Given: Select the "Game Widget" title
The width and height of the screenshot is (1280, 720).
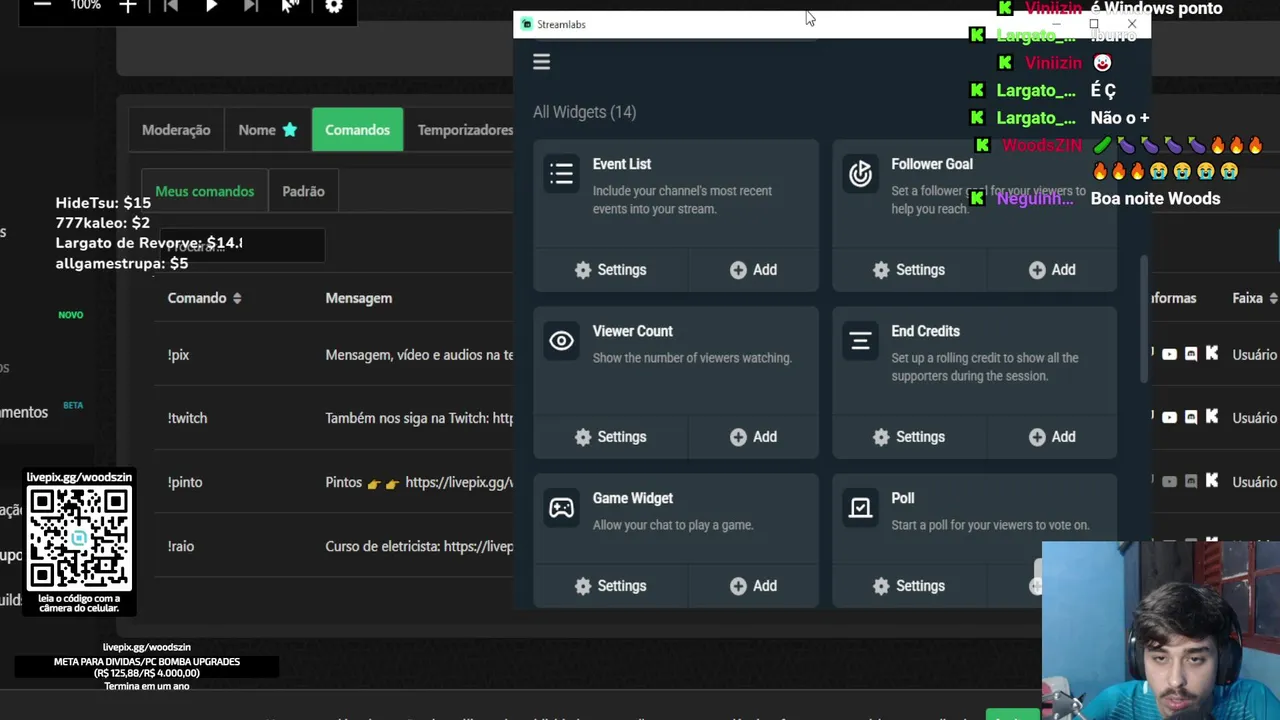Looking at the screenshot, I should click(x=632, y=498).
